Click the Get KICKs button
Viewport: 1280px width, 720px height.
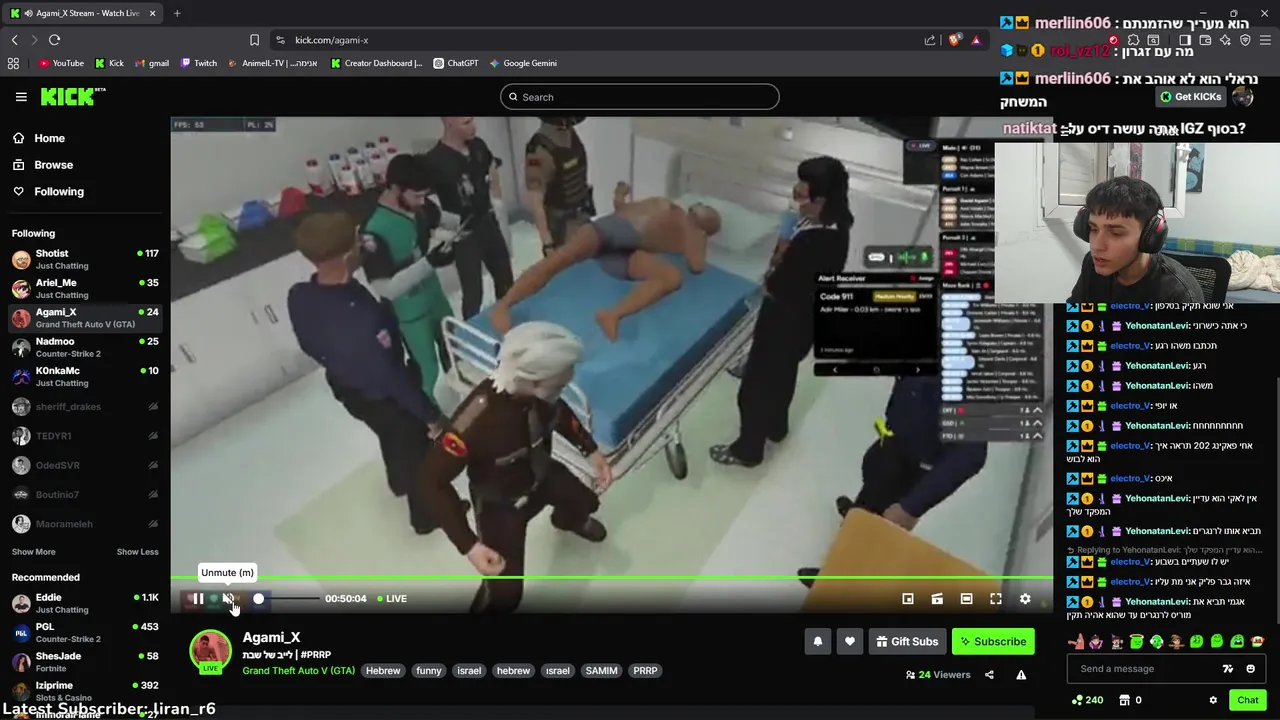pyautogui.click(x=1191, y=97)
